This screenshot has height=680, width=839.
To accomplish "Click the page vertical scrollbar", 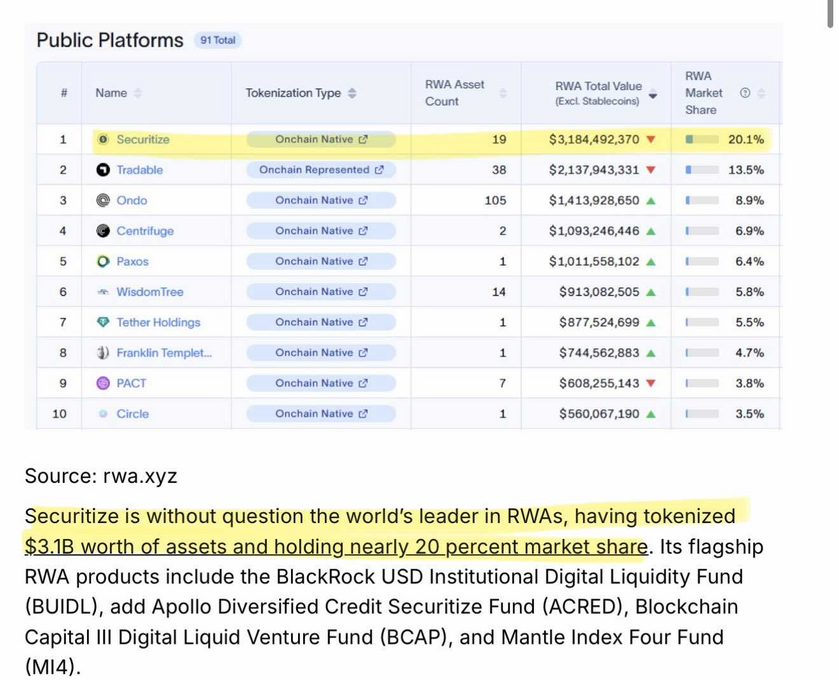I will pyautogui.click(x=830, y=13).
